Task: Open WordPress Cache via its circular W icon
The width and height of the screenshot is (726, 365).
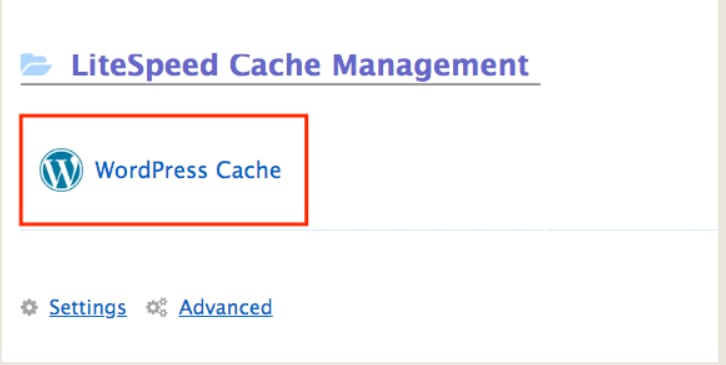Action: (x=61, y=170)
